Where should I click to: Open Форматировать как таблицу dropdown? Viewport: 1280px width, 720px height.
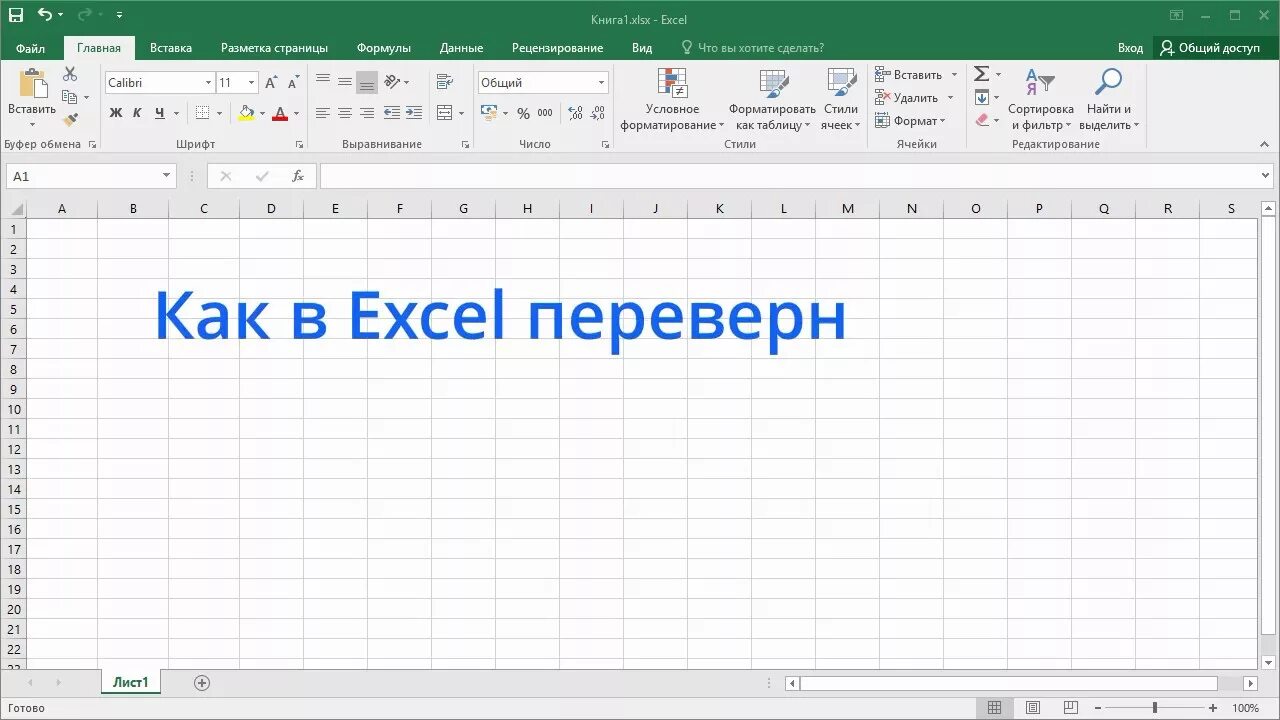772,100
